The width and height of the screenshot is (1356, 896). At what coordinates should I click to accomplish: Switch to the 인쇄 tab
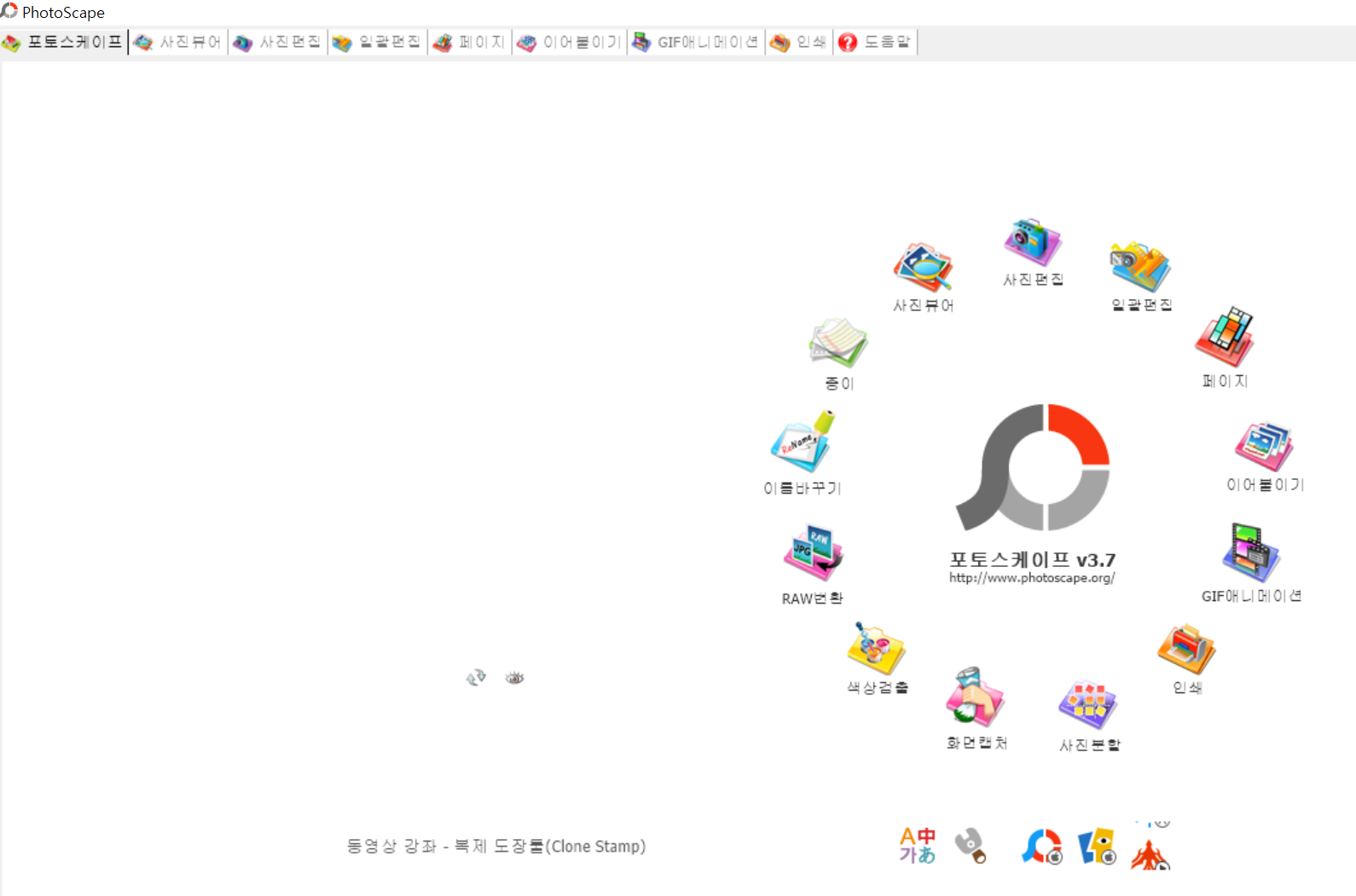[798, 42]
